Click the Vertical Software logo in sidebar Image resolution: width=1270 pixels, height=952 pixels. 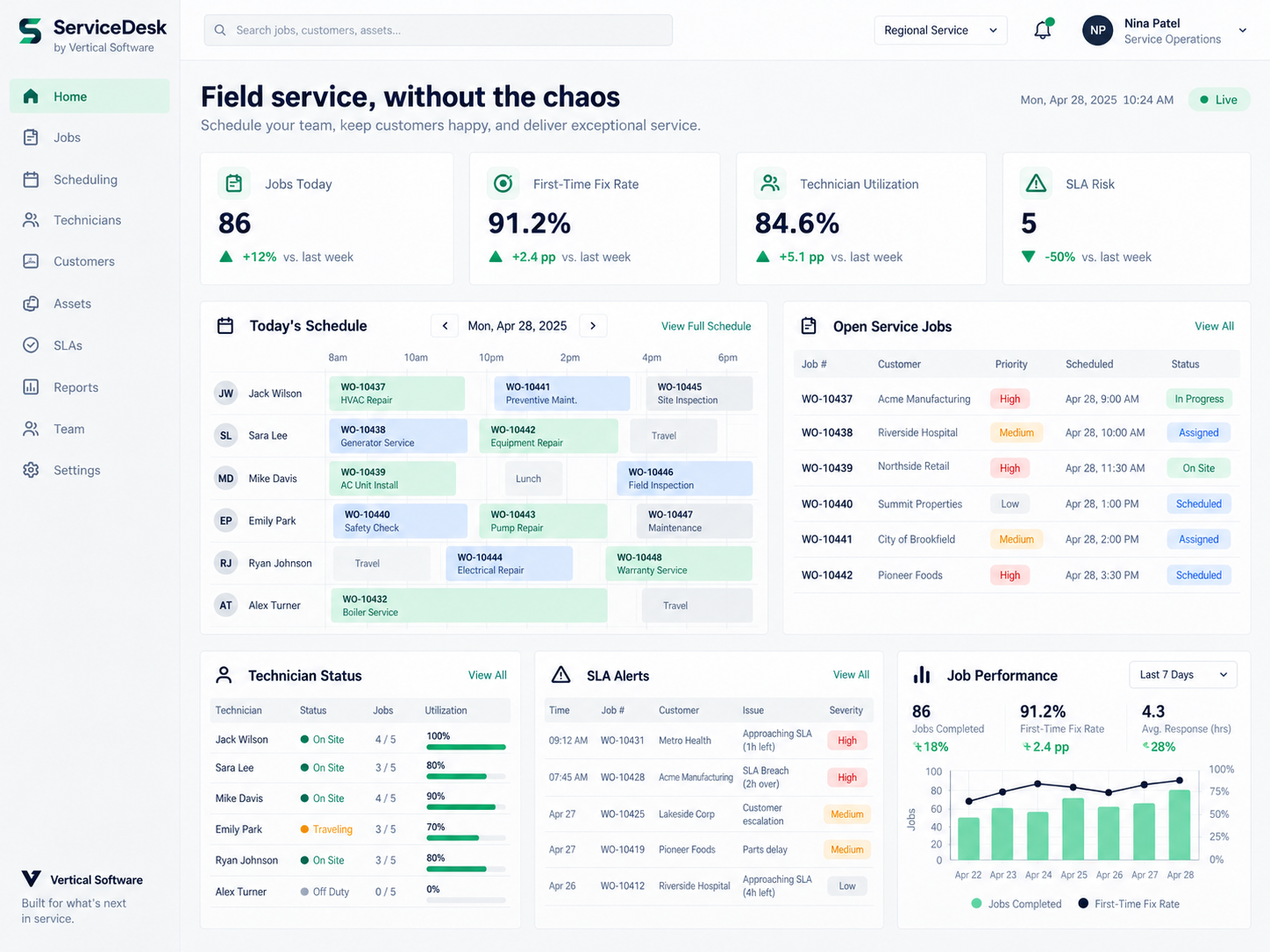[x=32, y=878]
